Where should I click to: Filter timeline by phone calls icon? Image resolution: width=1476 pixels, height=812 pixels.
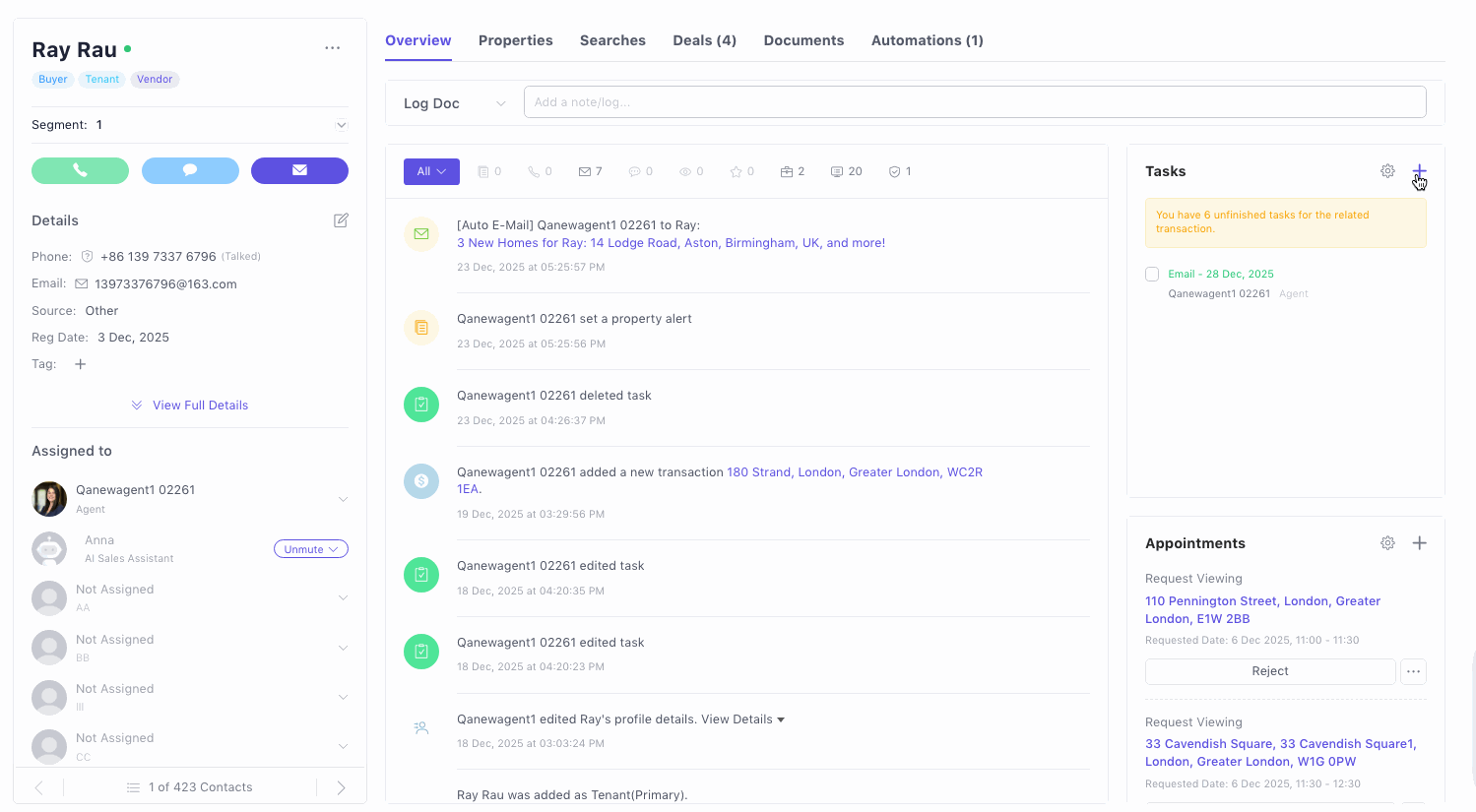(x=540, y=171)
